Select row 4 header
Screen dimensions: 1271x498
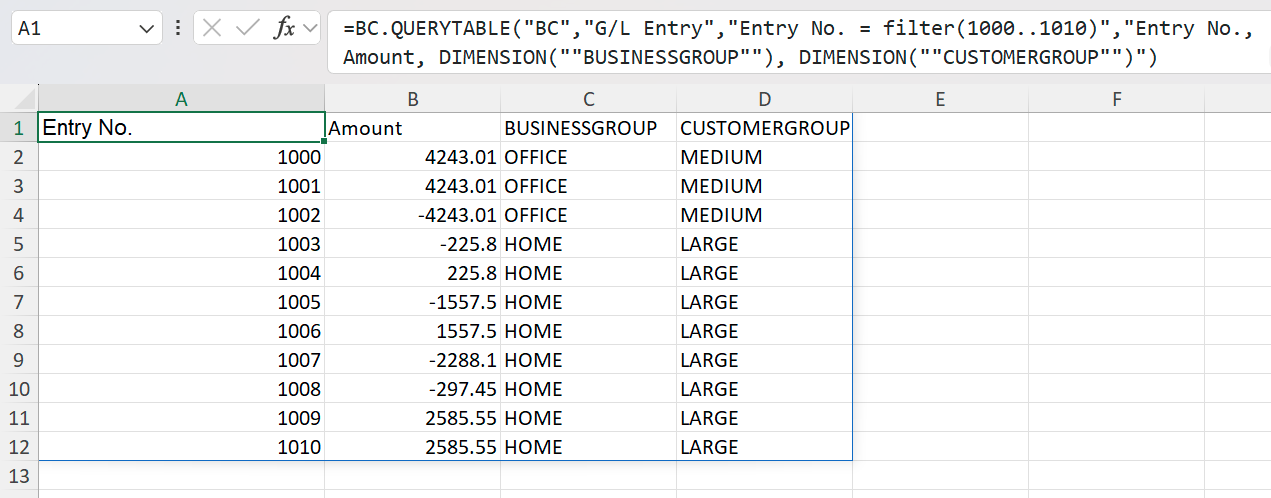[x=19, y=215]
